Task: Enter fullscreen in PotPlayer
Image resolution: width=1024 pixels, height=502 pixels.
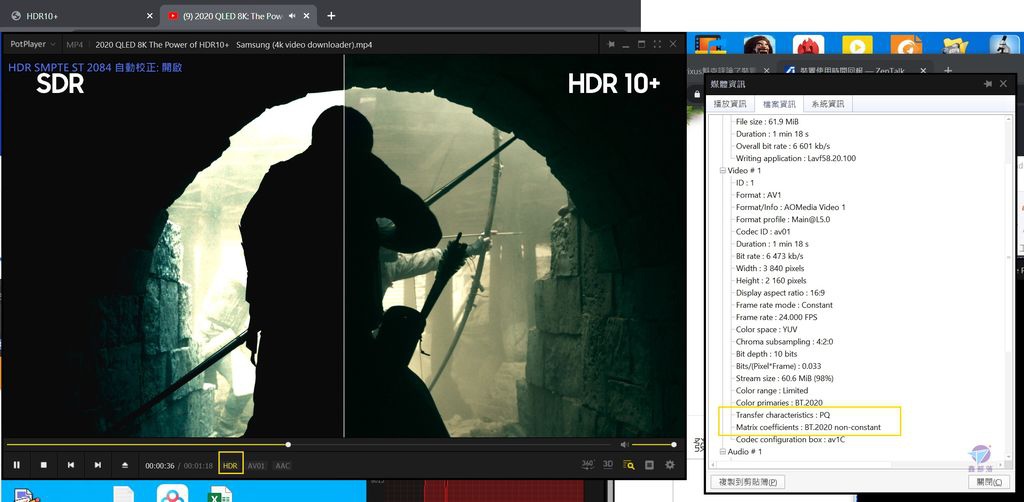Action: tap(656, 44)
